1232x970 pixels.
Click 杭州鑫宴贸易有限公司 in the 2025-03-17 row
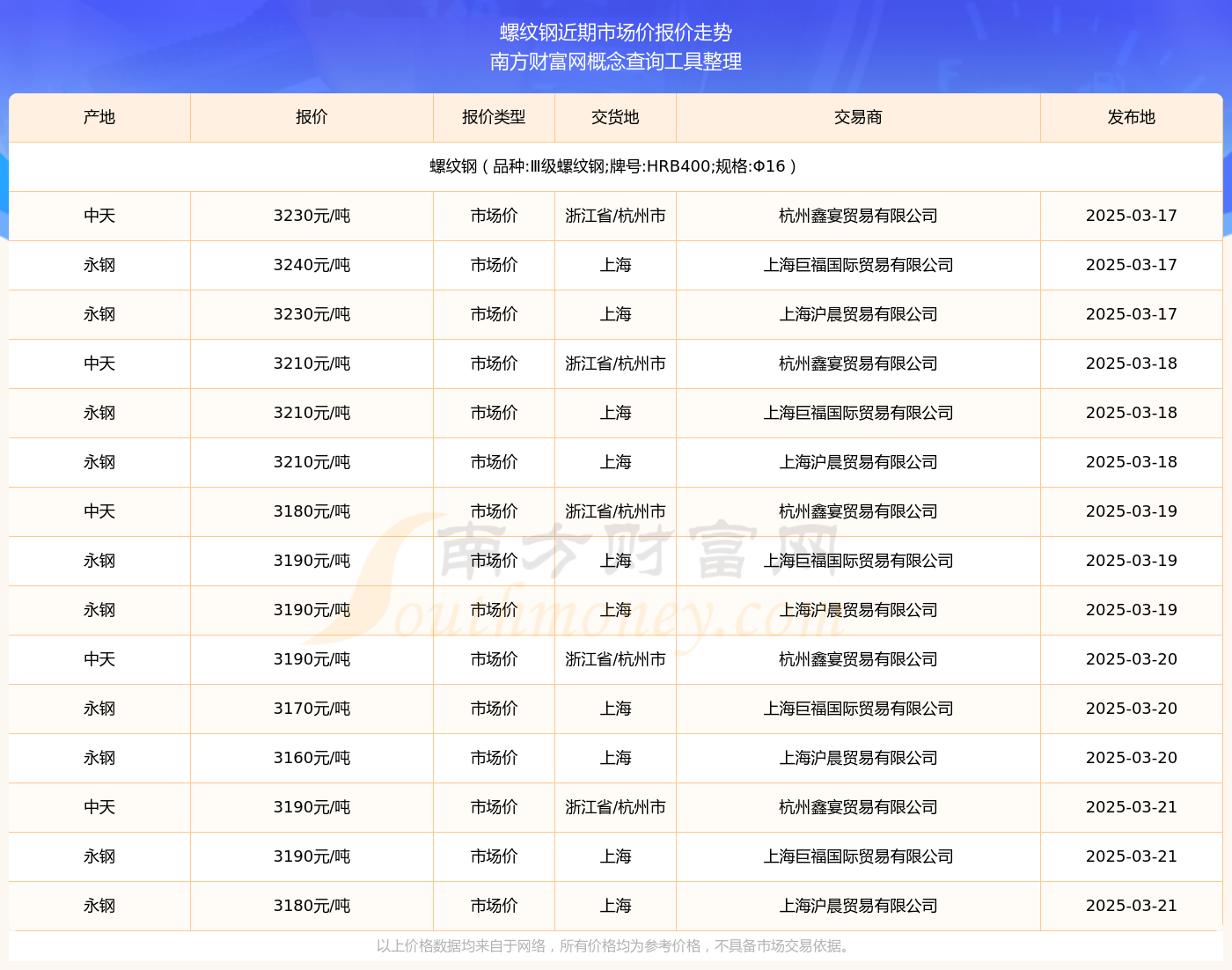pyautogui.click(x=858, y=216)
